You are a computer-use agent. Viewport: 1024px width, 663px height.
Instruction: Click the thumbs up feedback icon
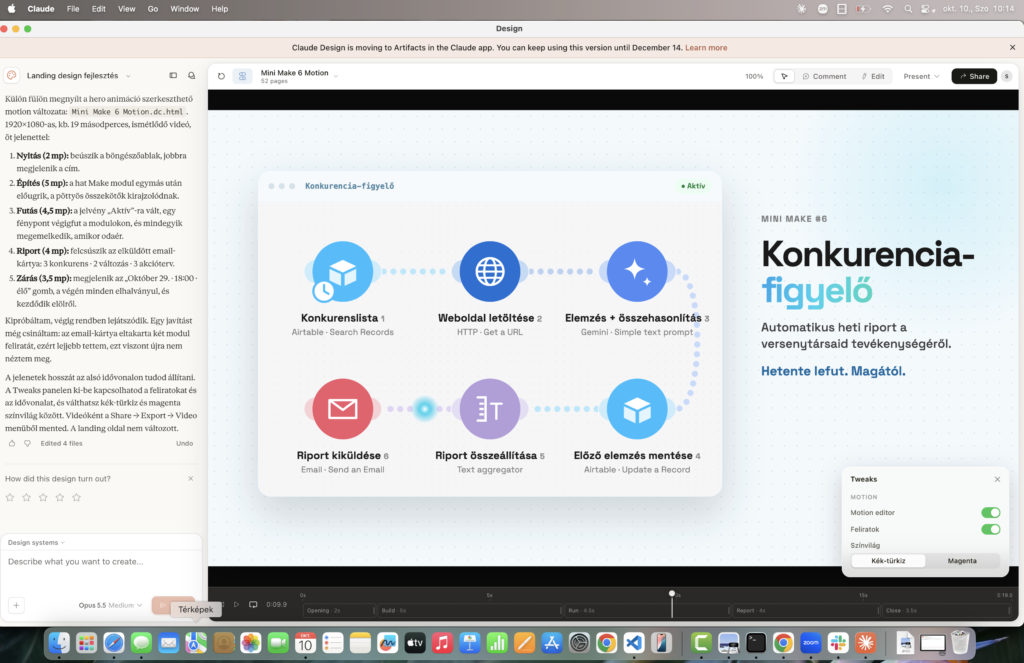[x=12, y=444]
